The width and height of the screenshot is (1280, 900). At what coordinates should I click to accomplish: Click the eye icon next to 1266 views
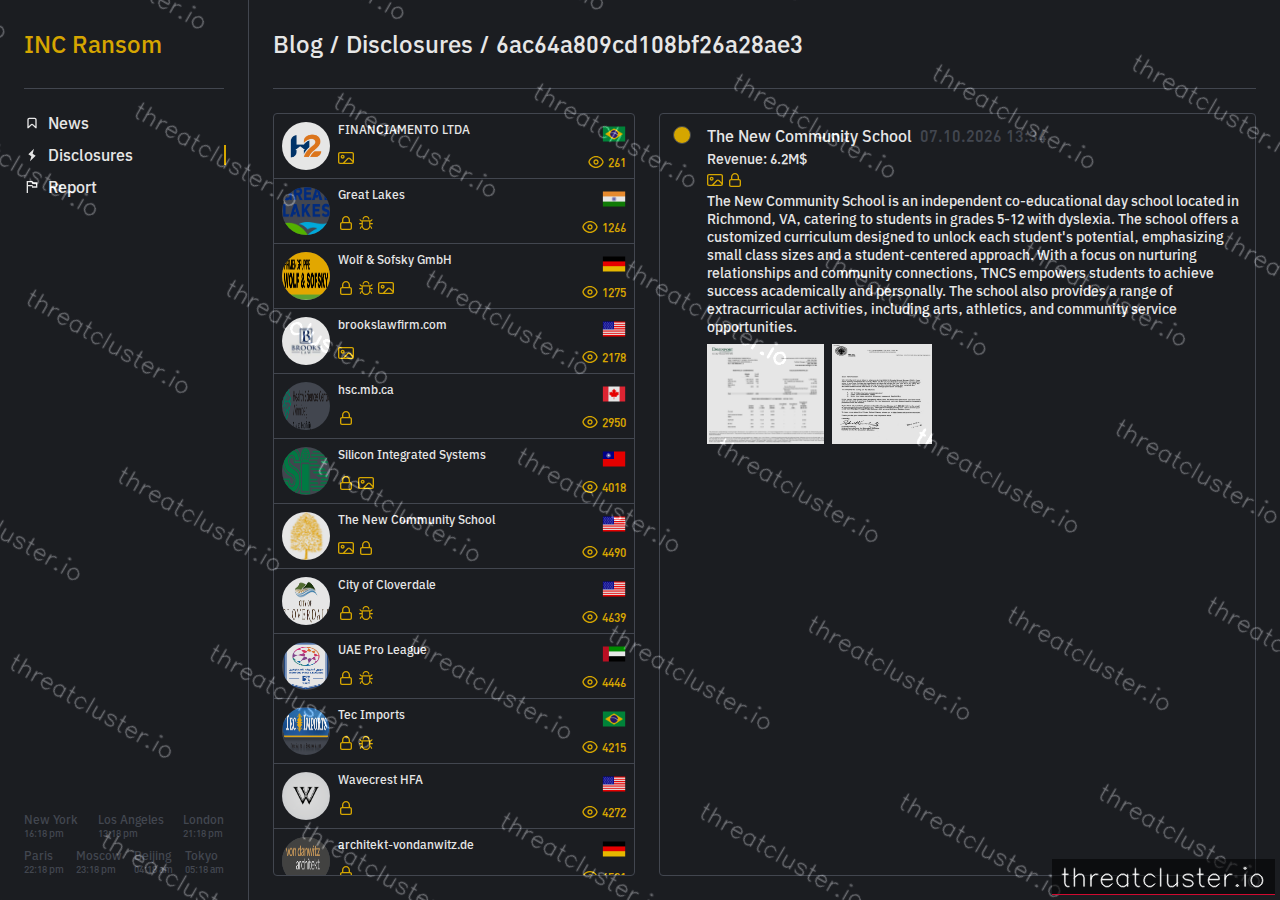pyautogui.click(x=590, y=227)
